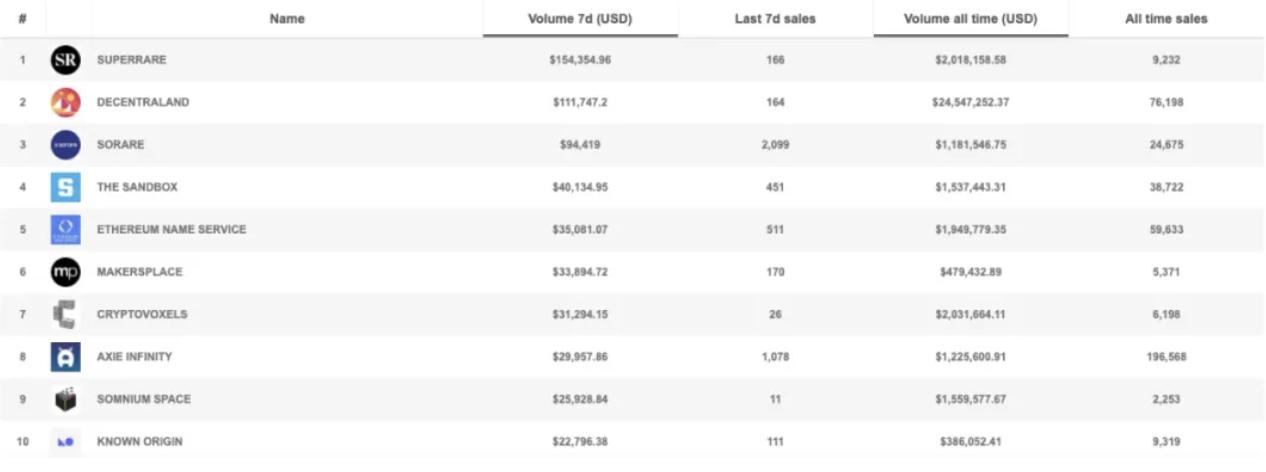
Task: Click the Sorare round logo icon
Action: pos(66,145)
